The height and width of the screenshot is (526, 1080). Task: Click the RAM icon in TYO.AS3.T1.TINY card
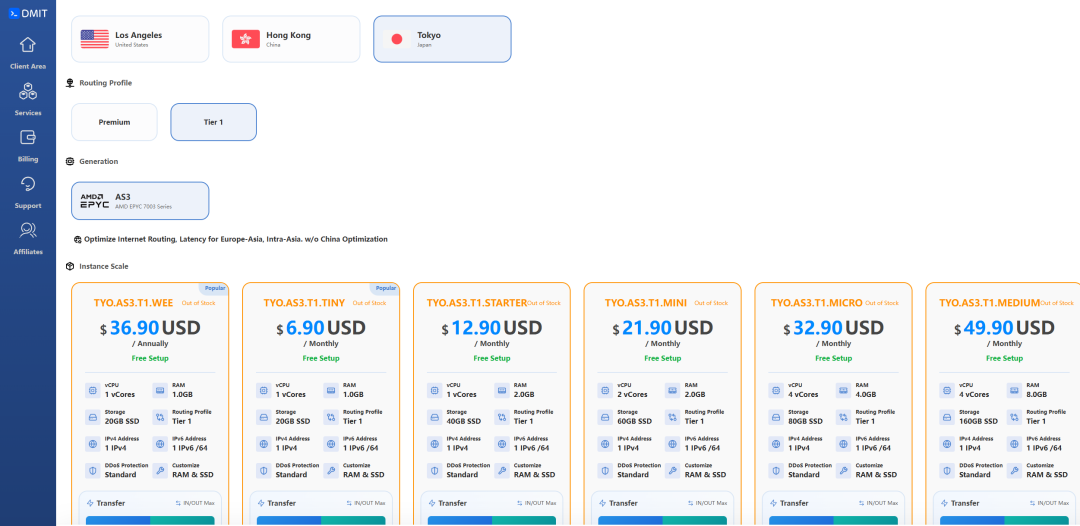tap(331, 390)
